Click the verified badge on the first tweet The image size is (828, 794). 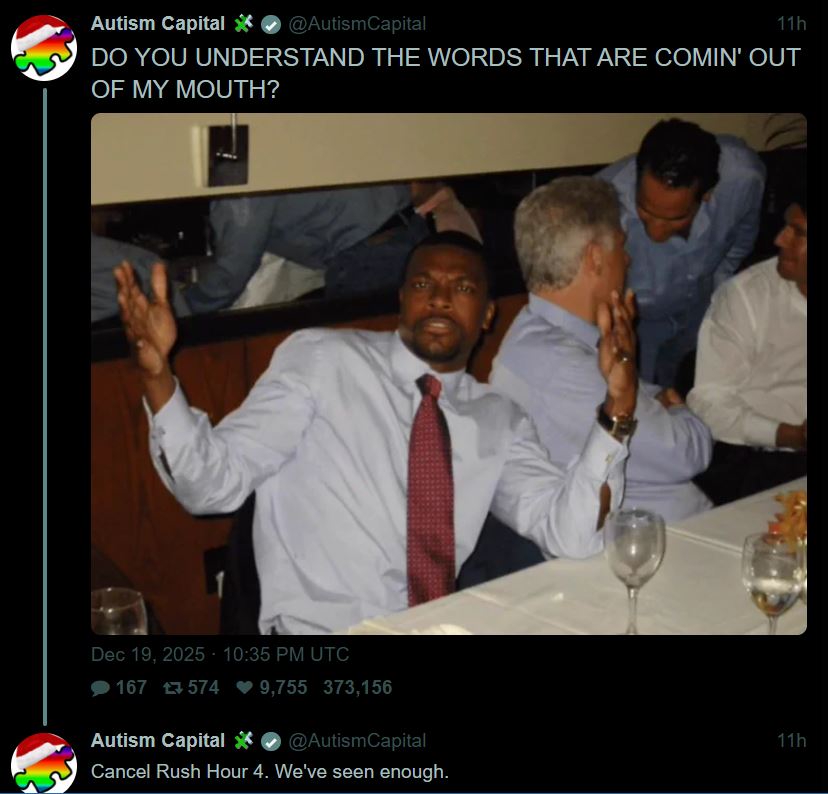click(271, 24)
